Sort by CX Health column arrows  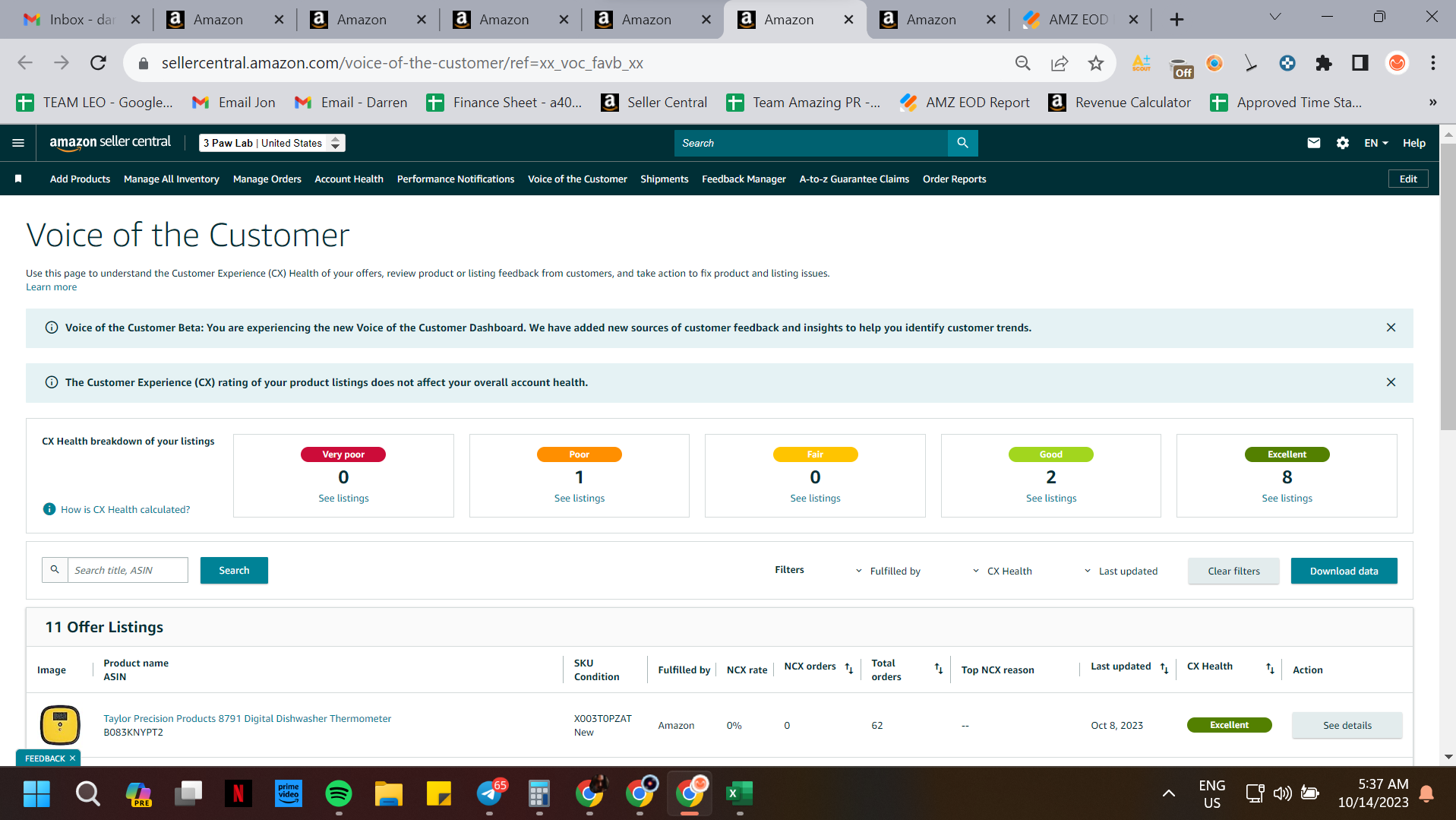[x=1269, y=669]
